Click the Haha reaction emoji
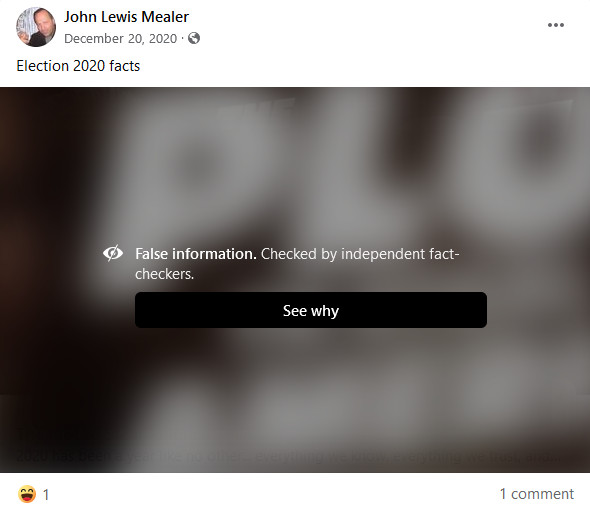Screen dimensions: 590x512 (x=27, y=494)
